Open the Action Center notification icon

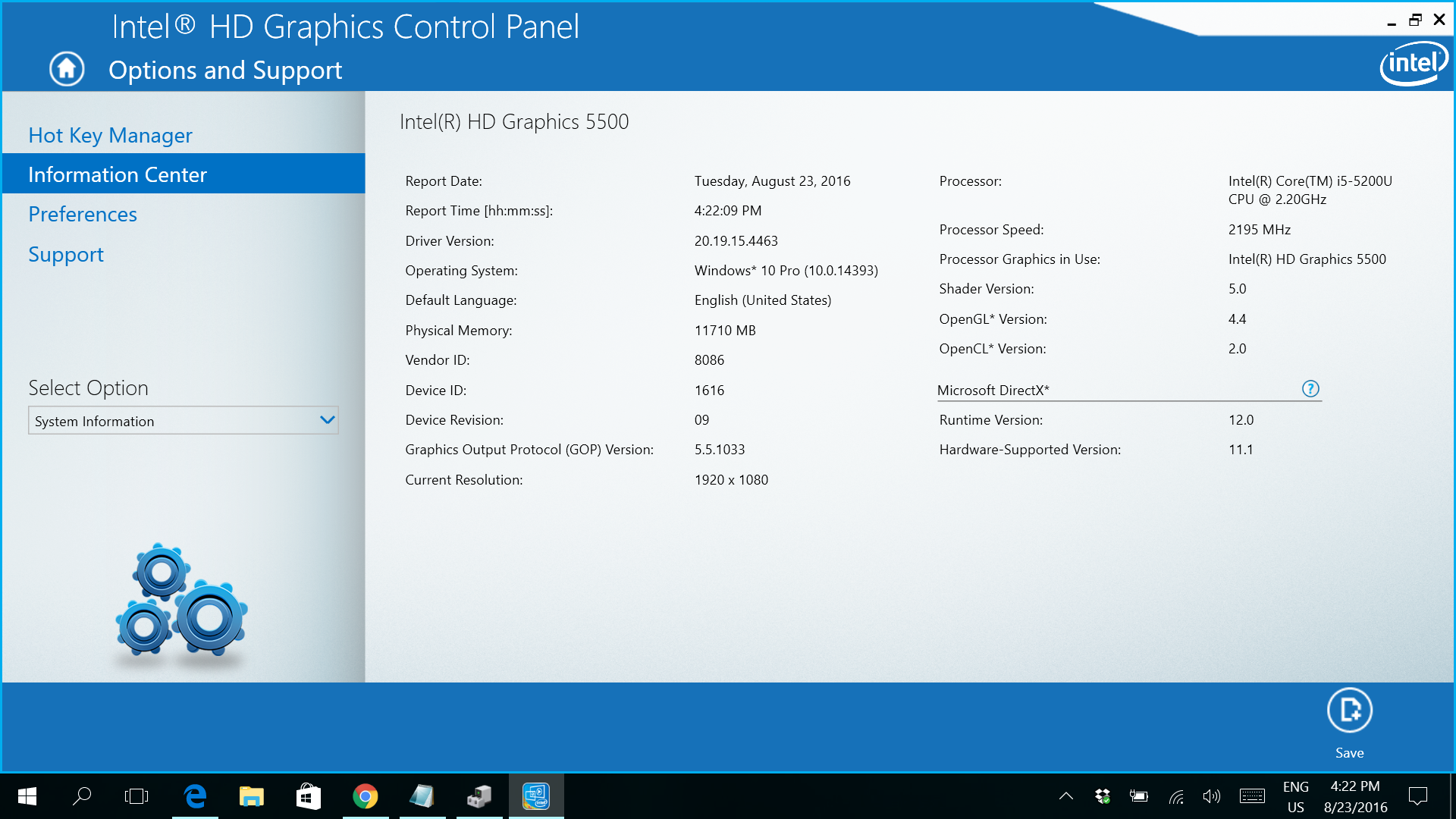point(1417,796)
